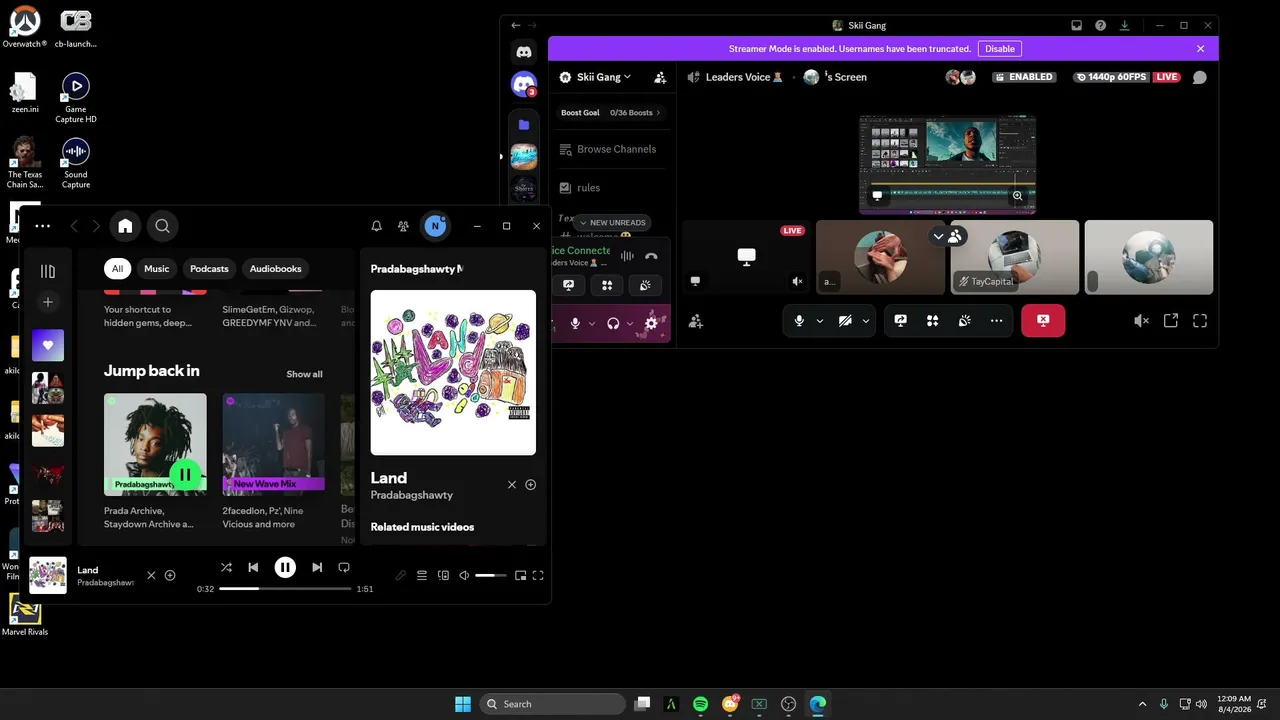Seek on the Spotify song progress bar

(x=285, y=589)
